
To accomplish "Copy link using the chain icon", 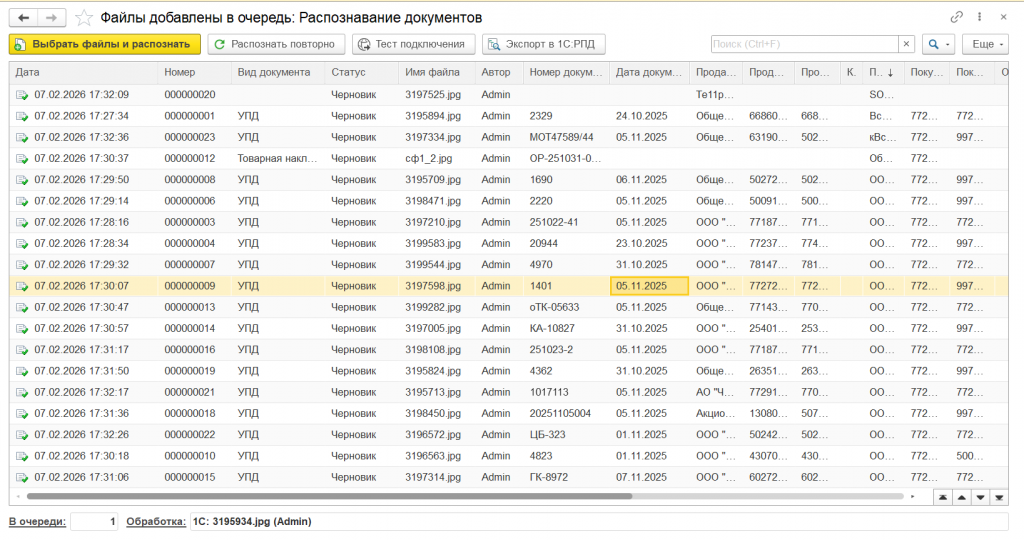I will pyautogui.click(x=956, y=17).
